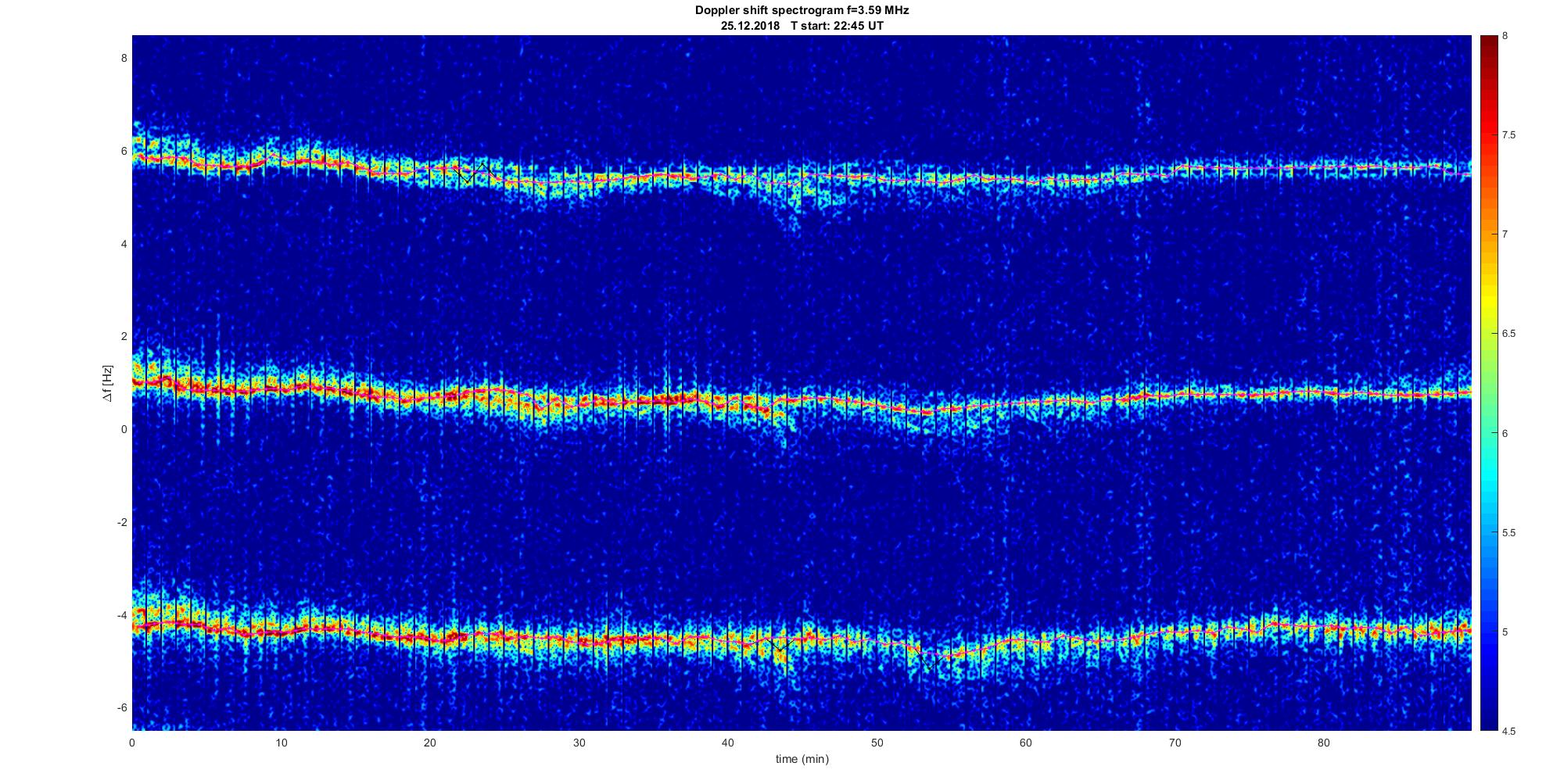Click the colorbar tick label '6'
The height and width of the screenshot is (784, 1564).
(x=1505, y=433)
